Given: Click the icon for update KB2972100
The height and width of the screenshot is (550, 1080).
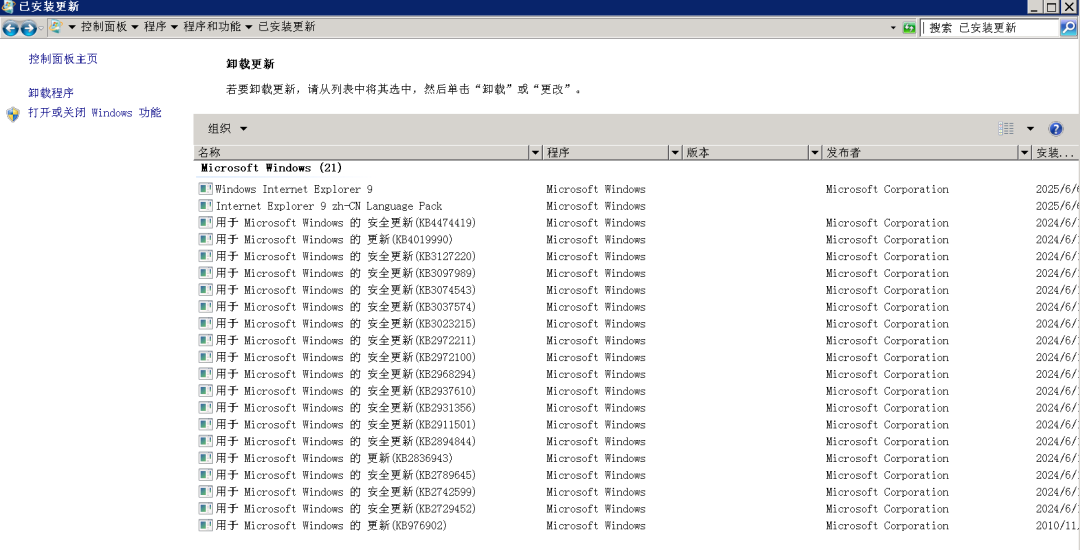Looking at the screenshot, I should (x=205, y=357).
